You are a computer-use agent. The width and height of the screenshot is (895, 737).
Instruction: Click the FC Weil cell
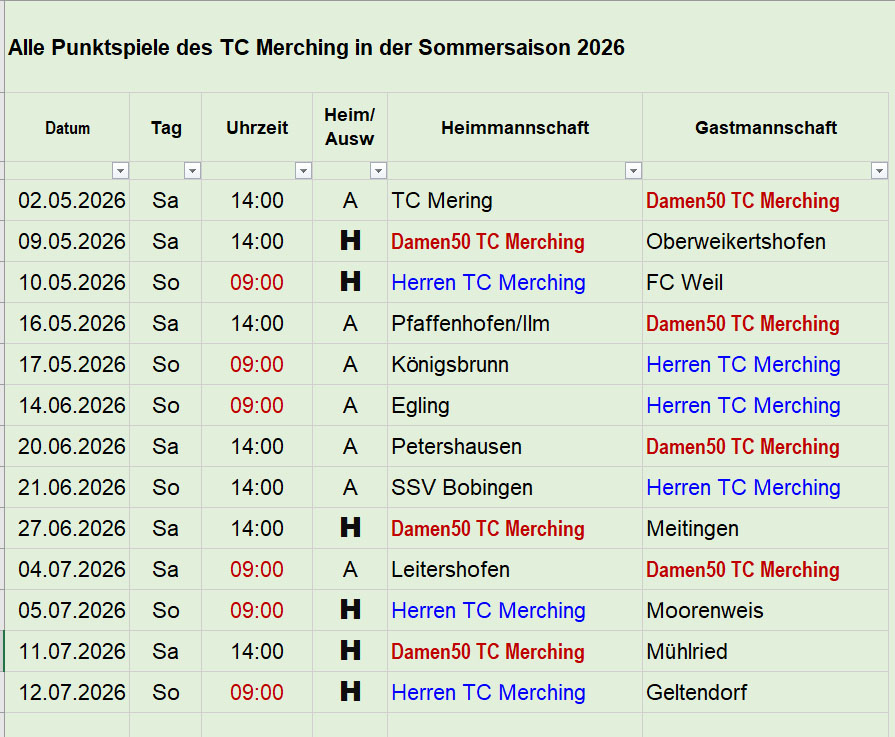685,283
